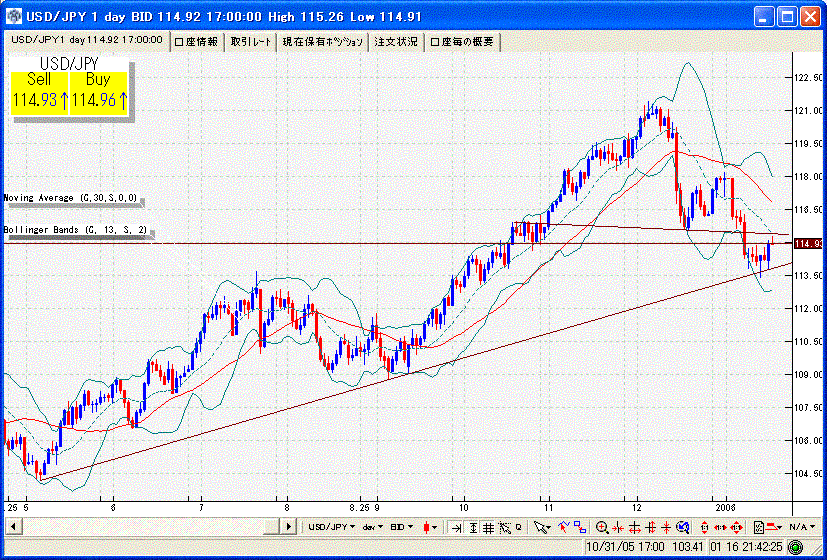The width and height of the screenshot is (827, 560).
Task: Select the 注文状況 tab
Action: (396, 42)
